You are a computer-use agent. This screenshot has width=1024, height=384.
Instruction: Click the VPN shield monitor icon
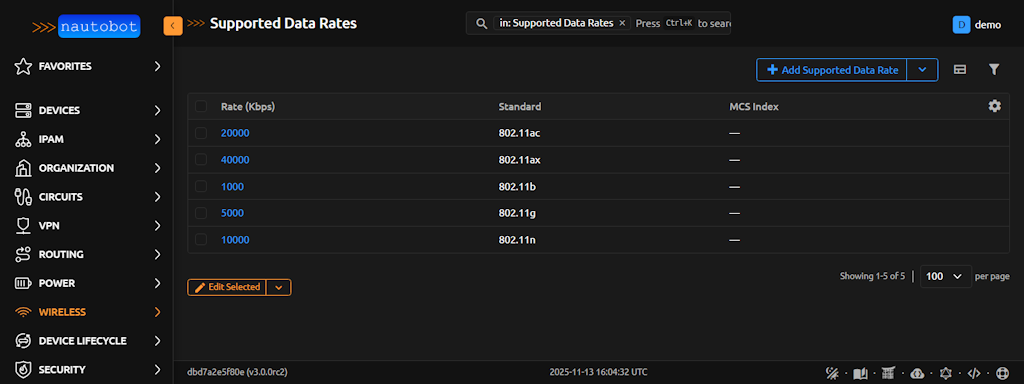23,225
